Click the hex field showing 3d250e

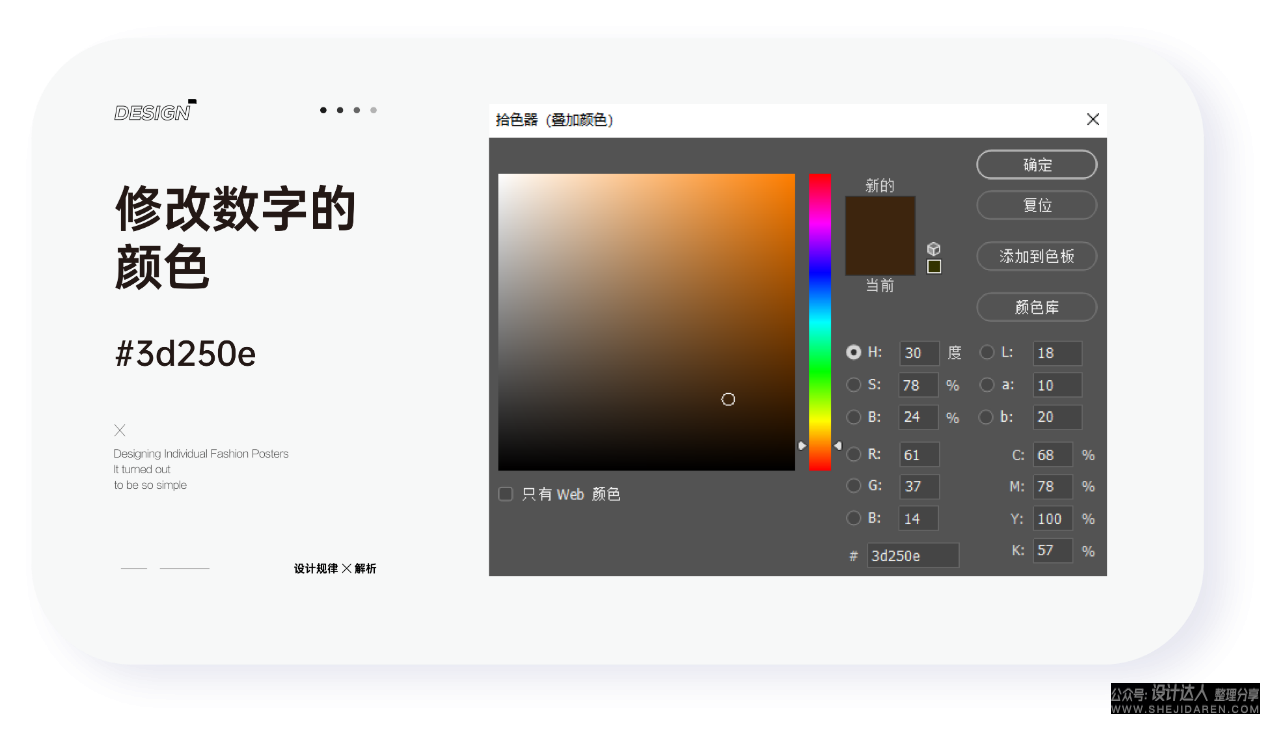[913, 555]
